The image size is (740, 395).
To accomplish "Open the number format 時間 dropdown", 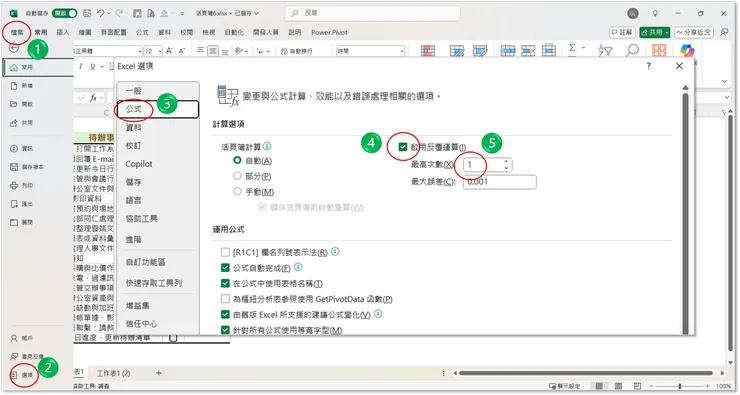I will pos(402,51).
